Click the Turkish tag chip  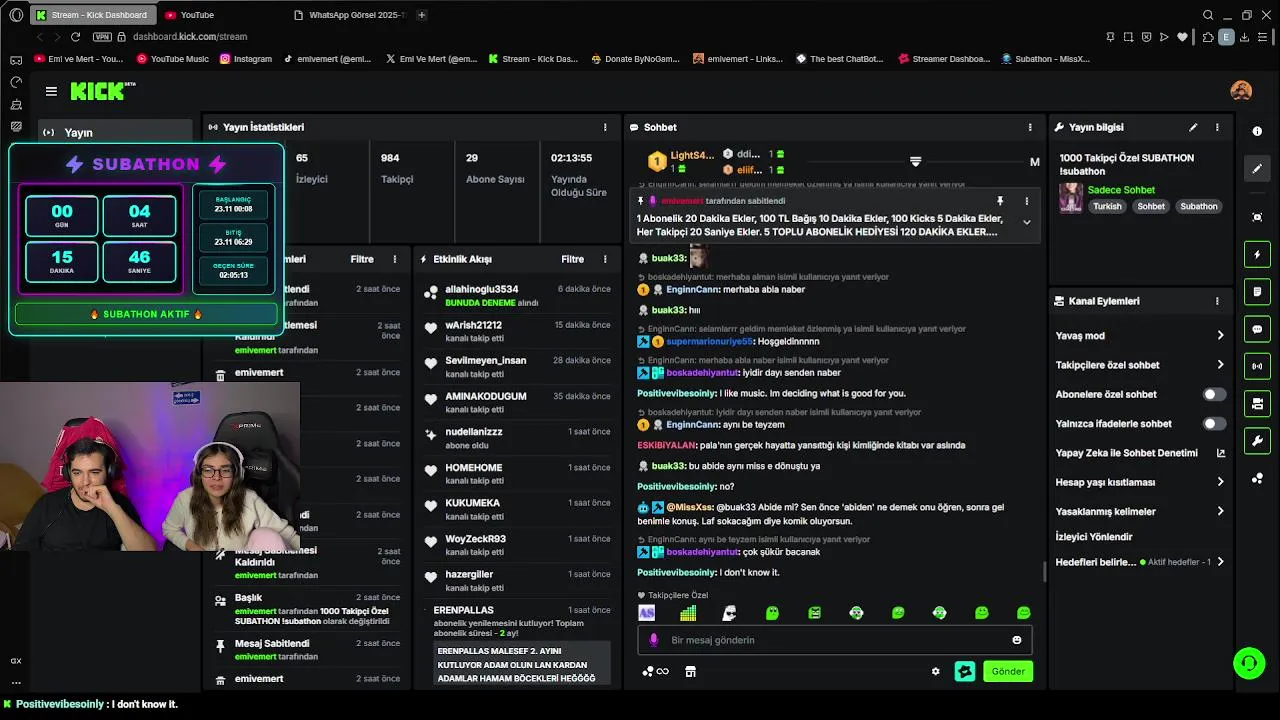click(1107, 206)
